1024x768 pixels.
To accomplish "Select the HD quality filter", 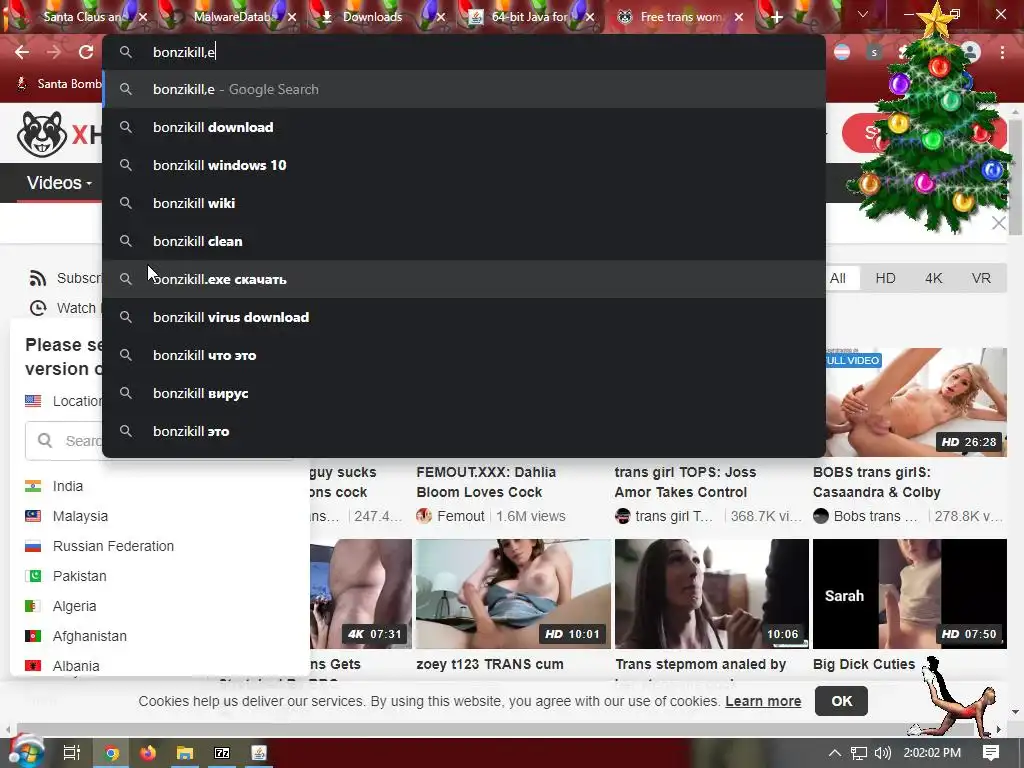I will pos(886,278).
